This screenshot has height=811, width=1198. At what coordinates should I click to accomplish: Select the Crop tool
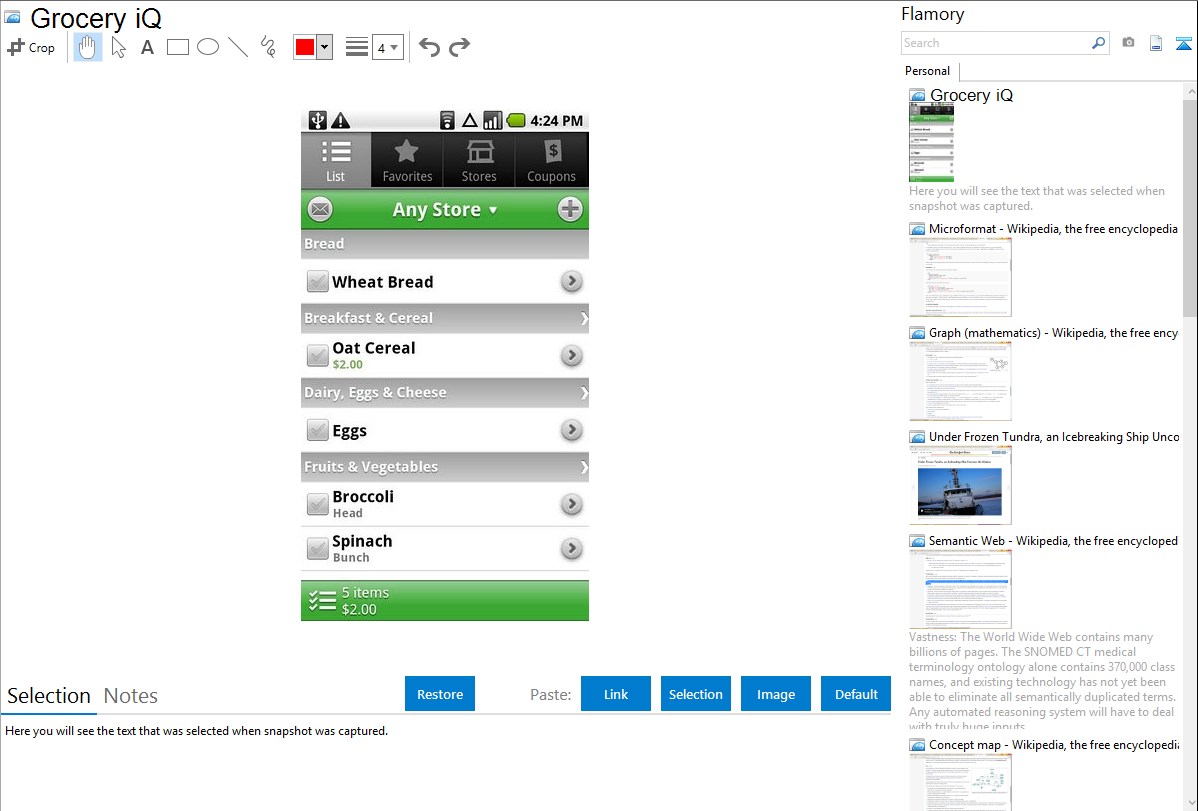[31, 47]
